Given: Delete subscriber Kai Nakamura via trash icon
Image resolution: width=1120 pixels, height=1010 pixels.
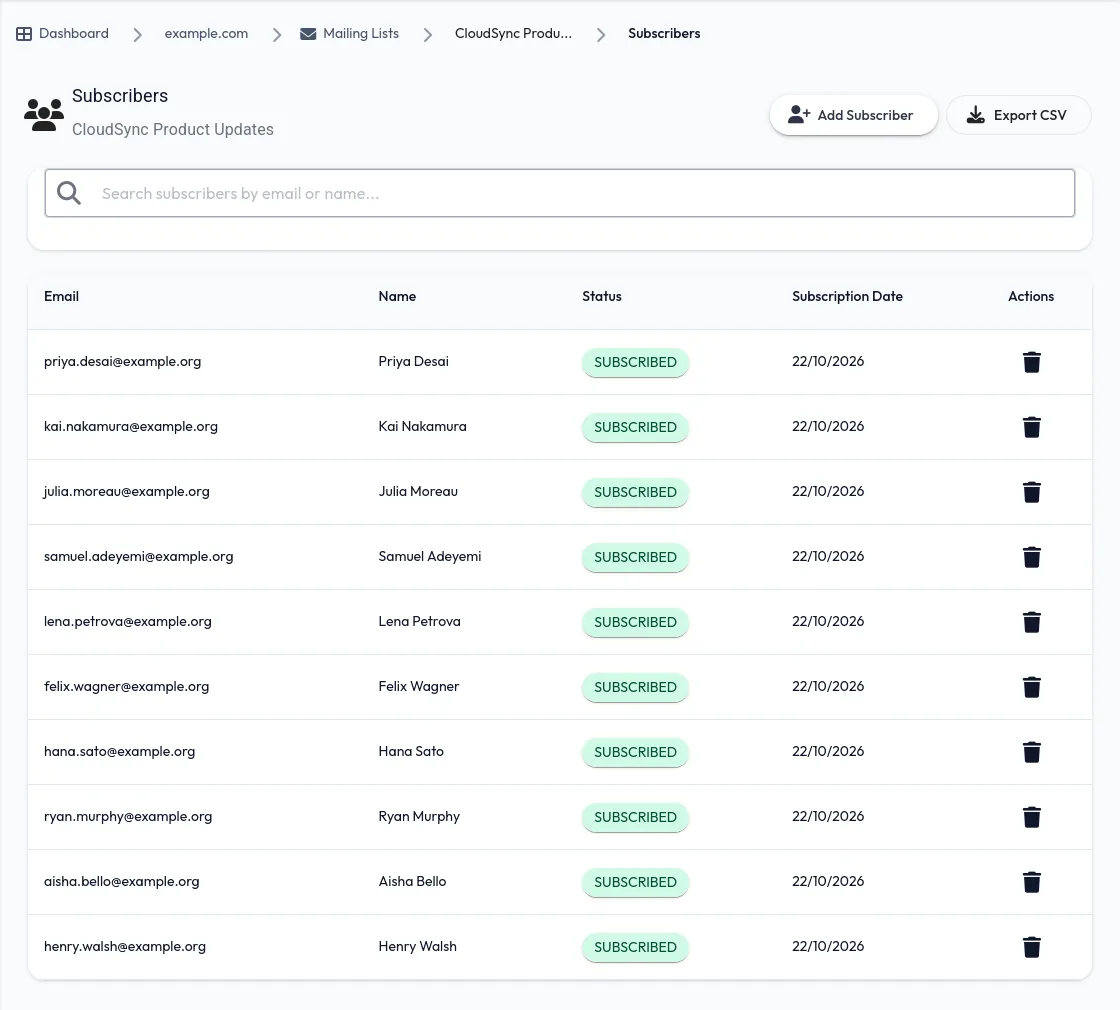Looking at the screenshot, I should point(1031,427).
